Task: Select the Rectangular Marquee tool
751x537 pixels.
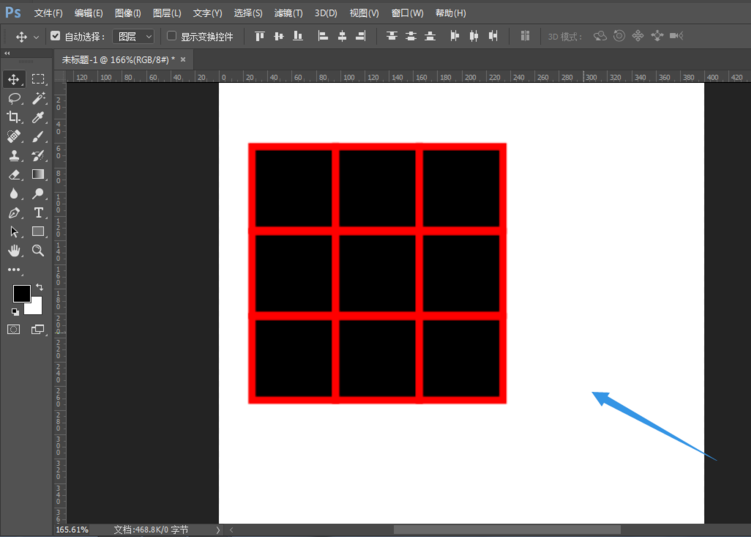Action: click(38, 79)
